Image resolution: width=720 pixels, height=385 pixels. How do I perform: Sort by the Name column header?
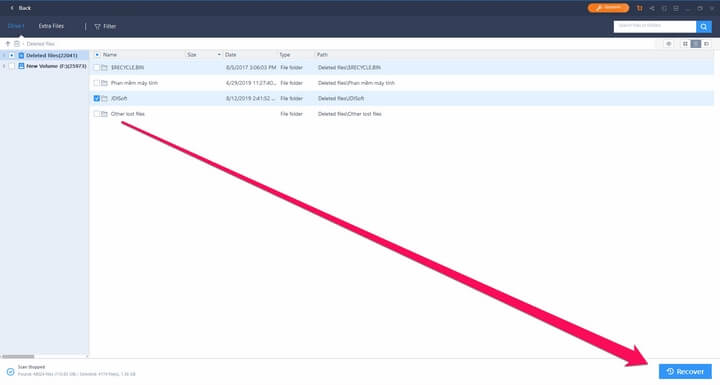tap(110, 55)
